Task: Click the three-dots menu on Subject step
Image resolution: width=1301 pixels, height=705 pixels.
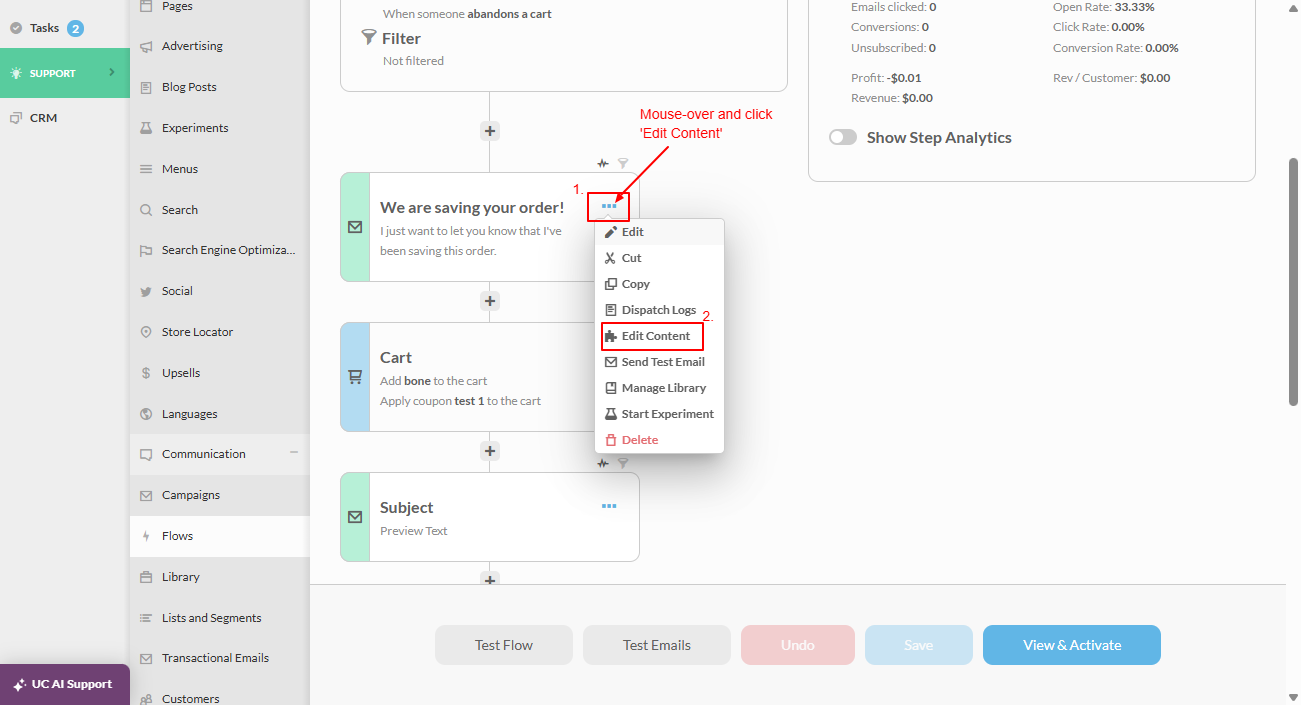Action: (609, 506)
